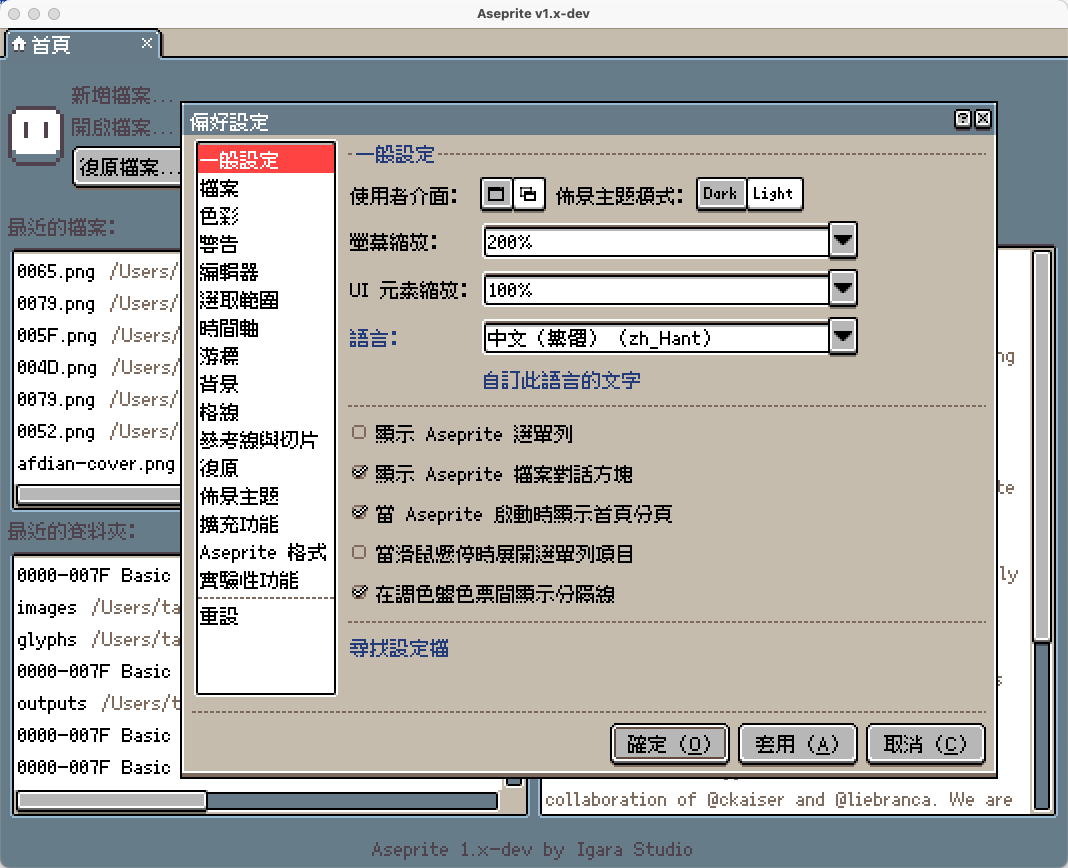Image resolution: width=1068 pixels, height=868 pixels.
Task: Click news panel vertical scrollbar
Action: click(x=1042, y=446)
